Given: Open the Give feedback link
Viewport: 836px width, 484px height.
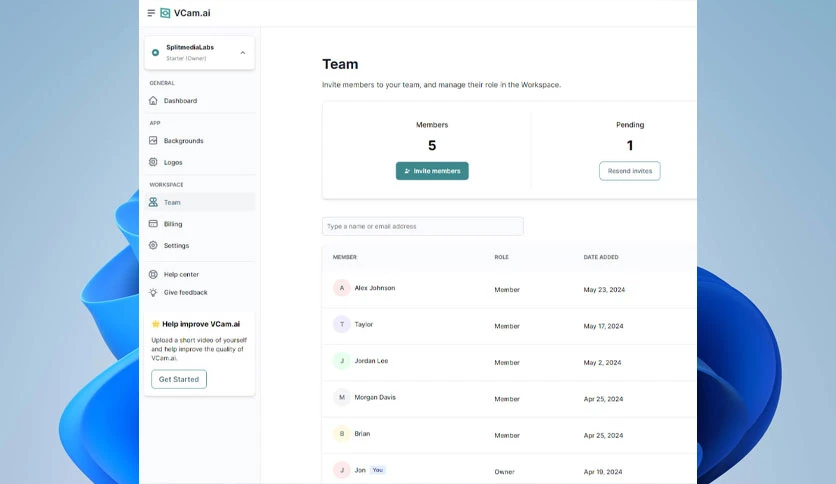Looking at the screenshot, I should click(x=186, y=293).
